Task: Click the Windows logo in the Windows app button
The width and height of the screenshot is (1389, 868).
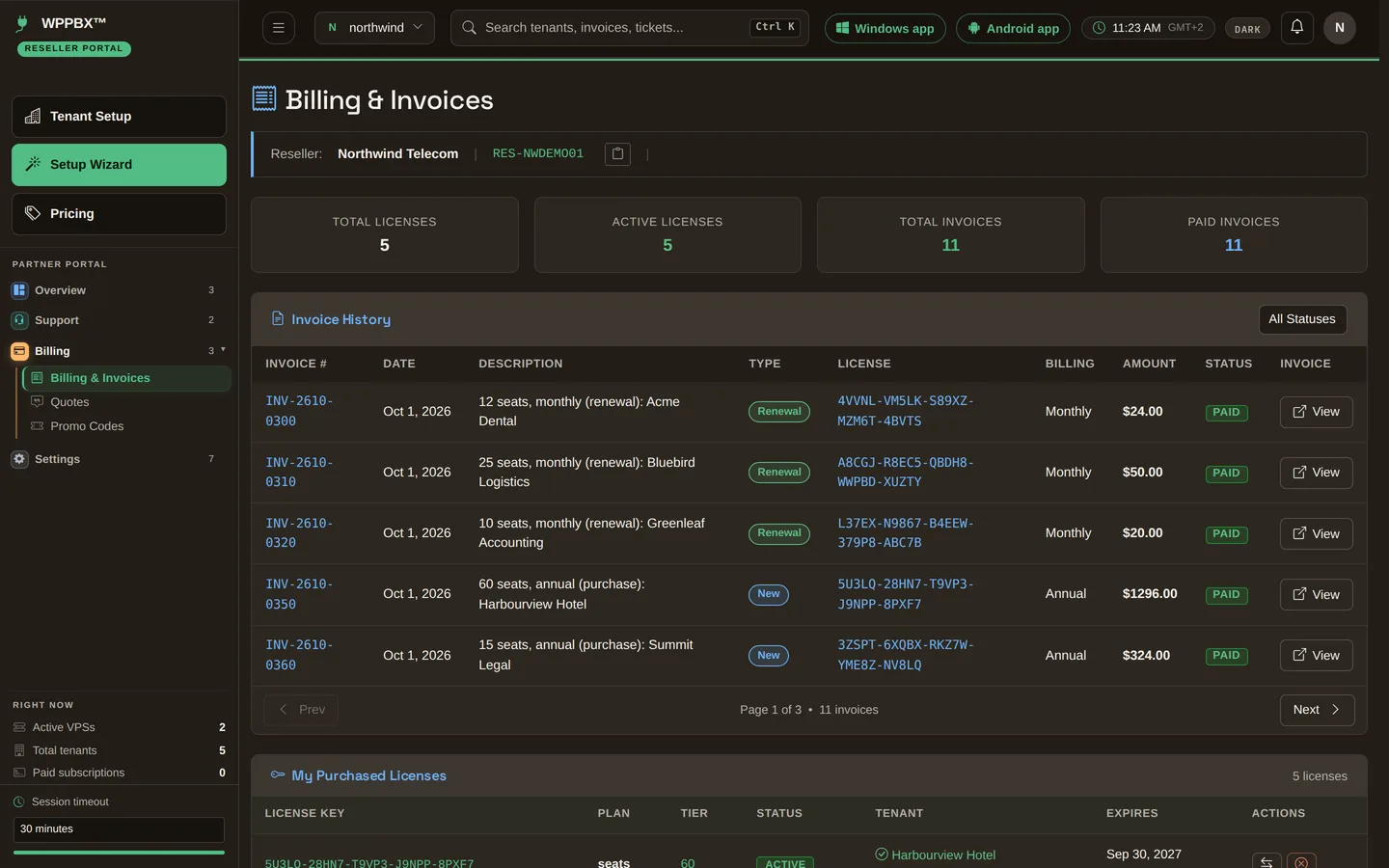Action: tap(842, 28)
